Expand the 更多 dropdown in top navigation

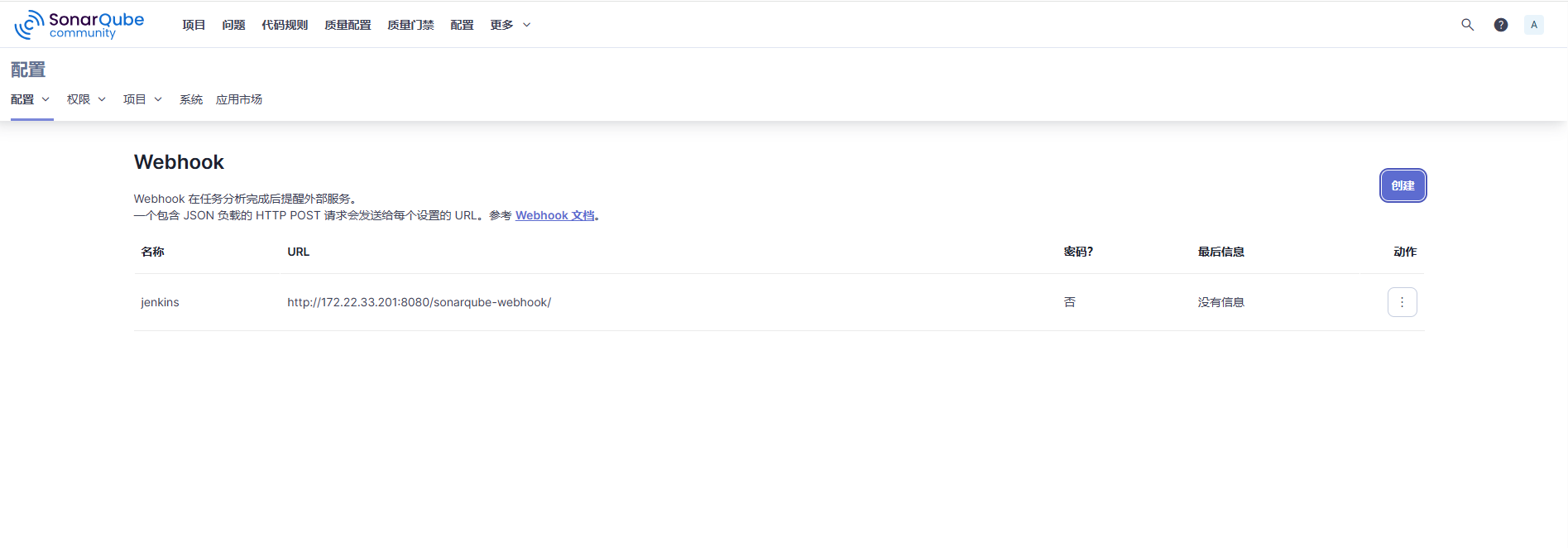point(510,25)
